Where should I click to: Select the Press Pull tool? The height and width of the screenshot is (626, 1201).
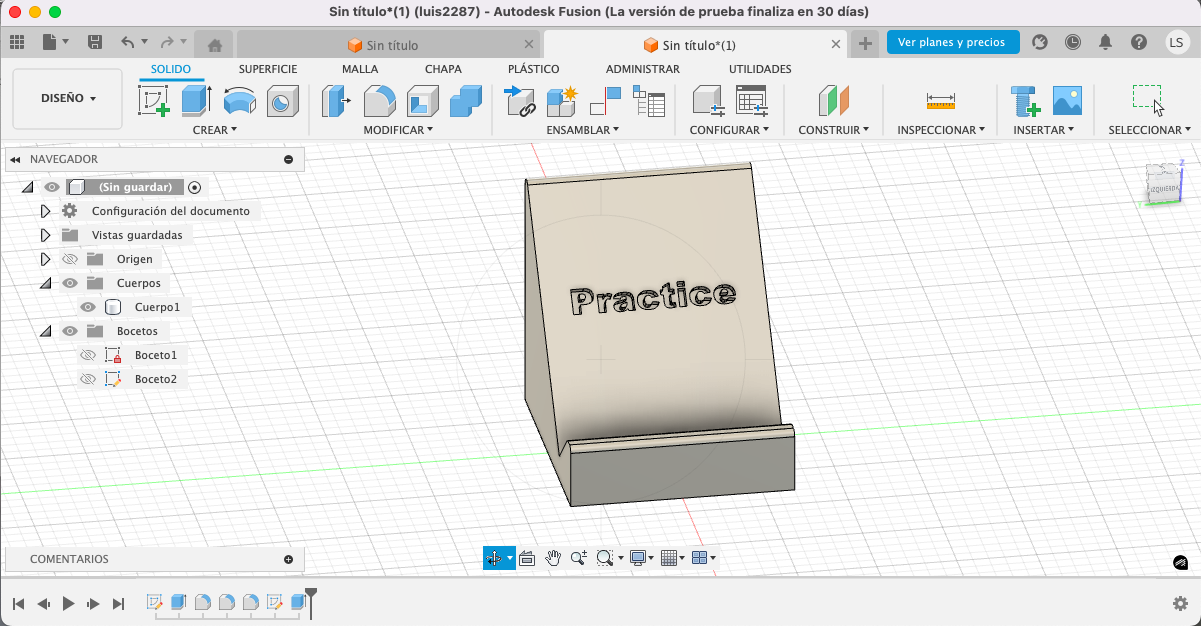click(x=336, y=101)
